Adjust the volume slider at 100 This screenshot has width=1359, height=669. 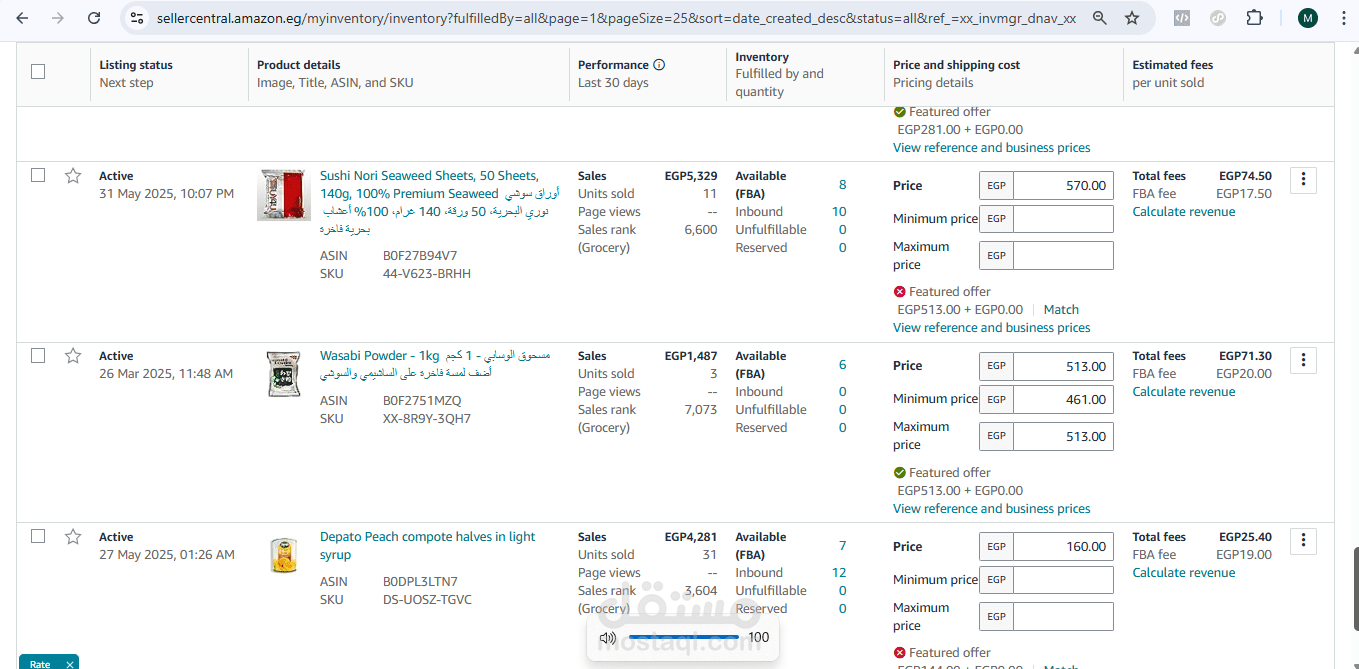pos(683,637)
